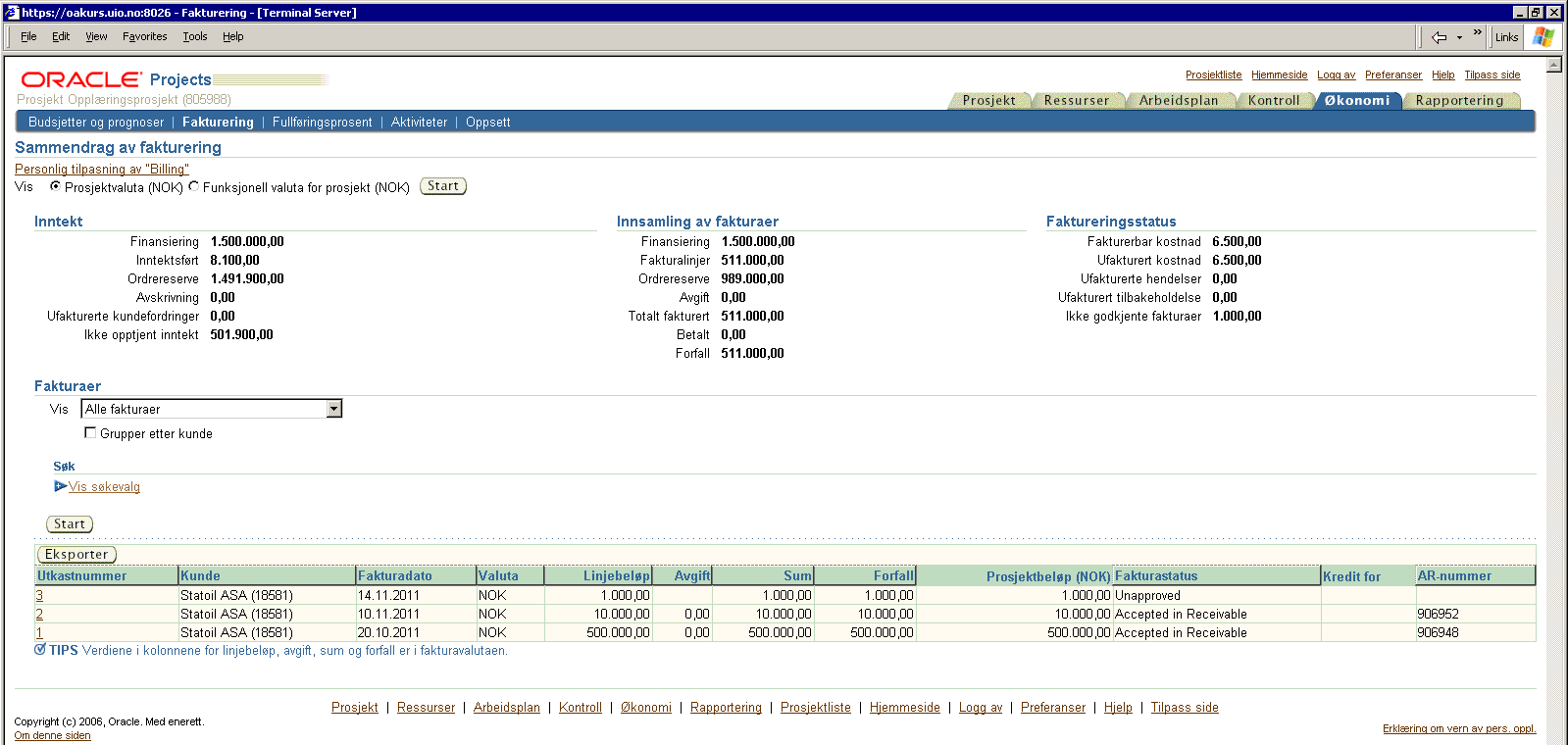Viewport: 1568px width, 745px height.
Task: Click the Start button next to currency options
Action: (x=443, y=186)
